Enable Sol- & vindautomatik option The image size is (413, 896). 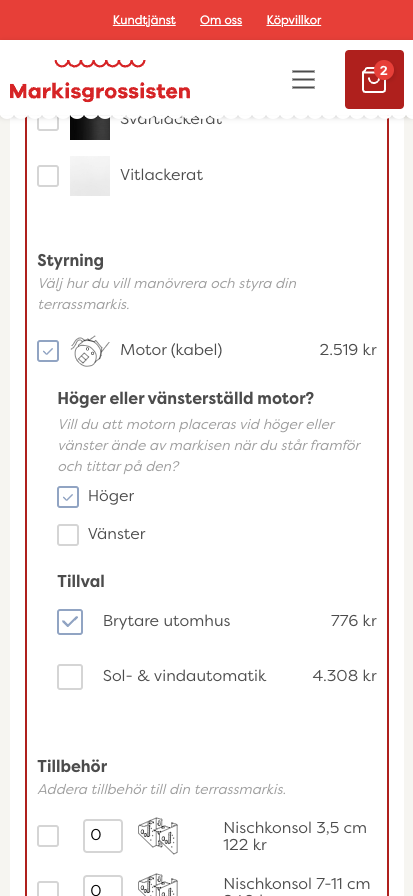pos(70,677)
